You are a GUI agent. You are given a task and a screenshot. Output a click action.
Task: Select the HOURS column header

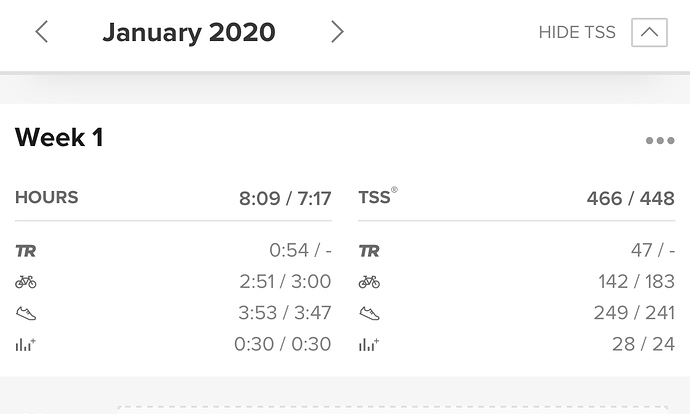47,198
